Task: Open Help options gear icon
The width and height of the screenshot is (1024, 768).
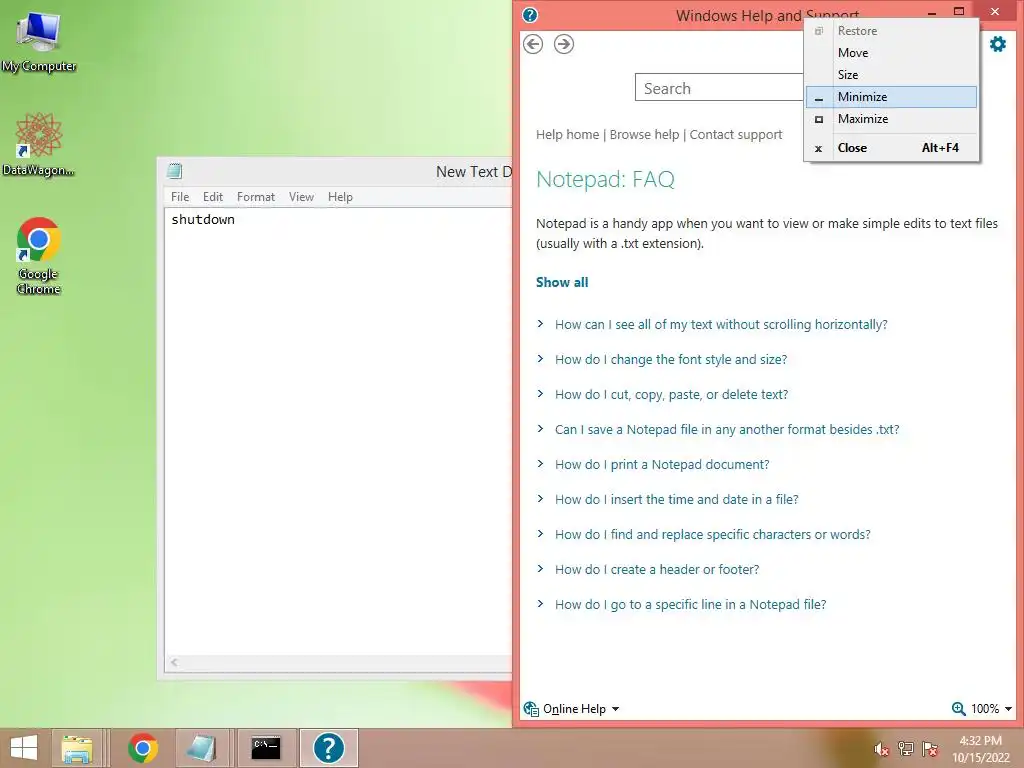Action: coord(997,44)
